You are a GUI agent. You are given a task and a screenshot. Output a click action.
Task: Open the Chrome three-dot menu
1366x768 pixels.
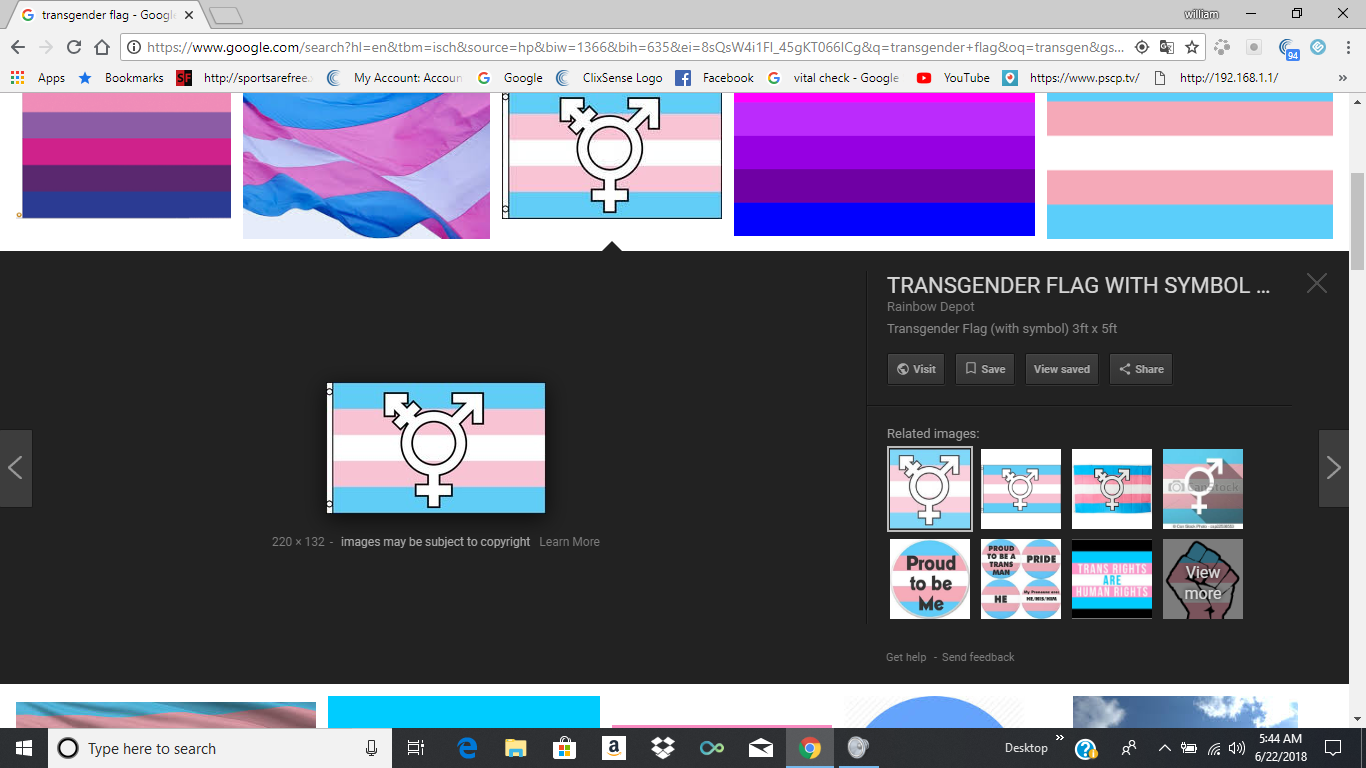(x=1347, y=47)
